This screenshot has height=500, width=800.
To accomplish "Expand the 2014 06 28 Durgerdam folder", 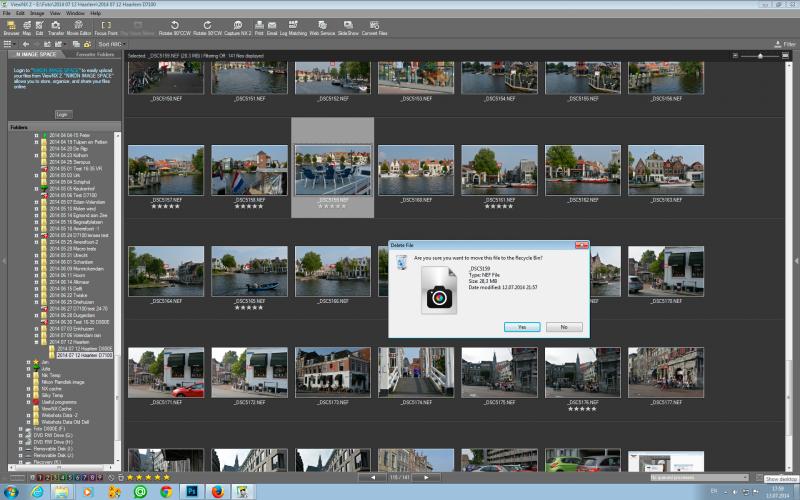I will (x=36, y=315).
